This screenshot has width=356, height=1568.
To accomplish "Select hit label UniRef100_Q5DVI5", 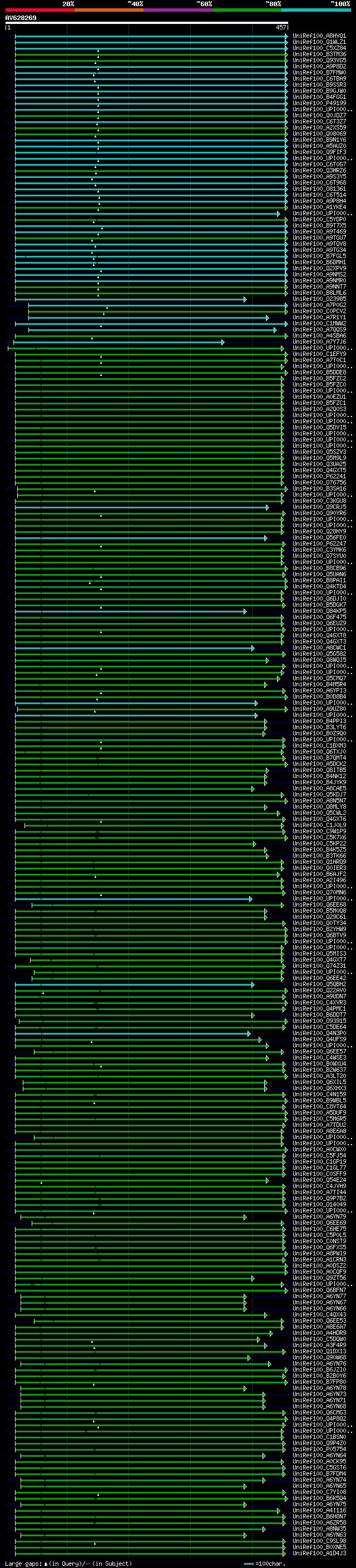I will pos(319,428).
